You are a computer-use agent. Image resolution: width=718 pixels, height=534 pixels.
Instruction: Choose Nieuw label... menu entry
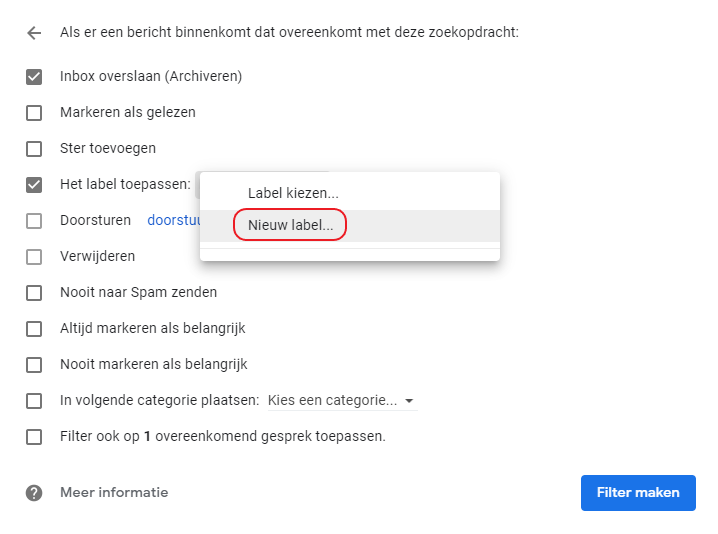(291, 225)
